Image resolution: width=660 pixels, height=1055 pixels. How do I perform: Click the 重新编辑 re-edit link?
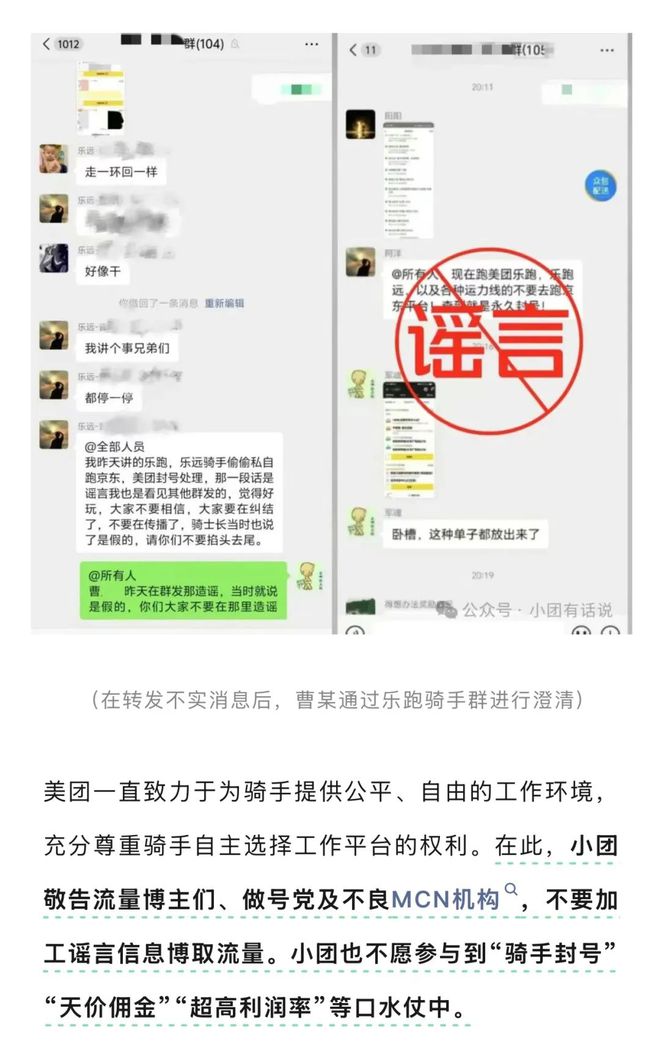224,303
